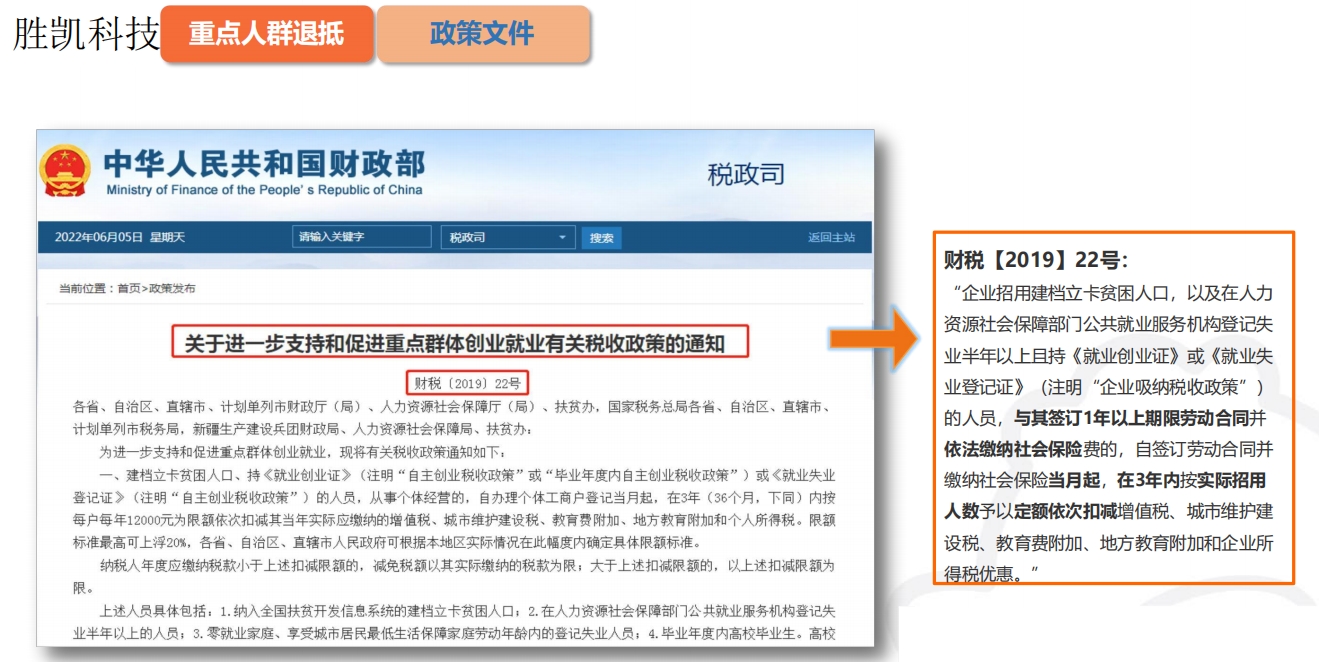Click the red-boxed notice title heading
This screenshot has height=662, width=1319.
click(454, 344)
